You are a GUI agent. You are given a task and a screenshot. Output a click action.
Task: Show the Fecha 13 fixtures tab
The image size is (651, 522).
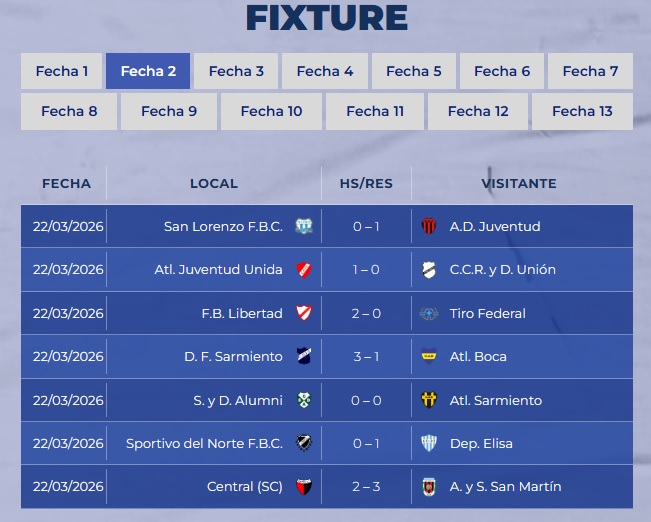click(x=582, y=111)
